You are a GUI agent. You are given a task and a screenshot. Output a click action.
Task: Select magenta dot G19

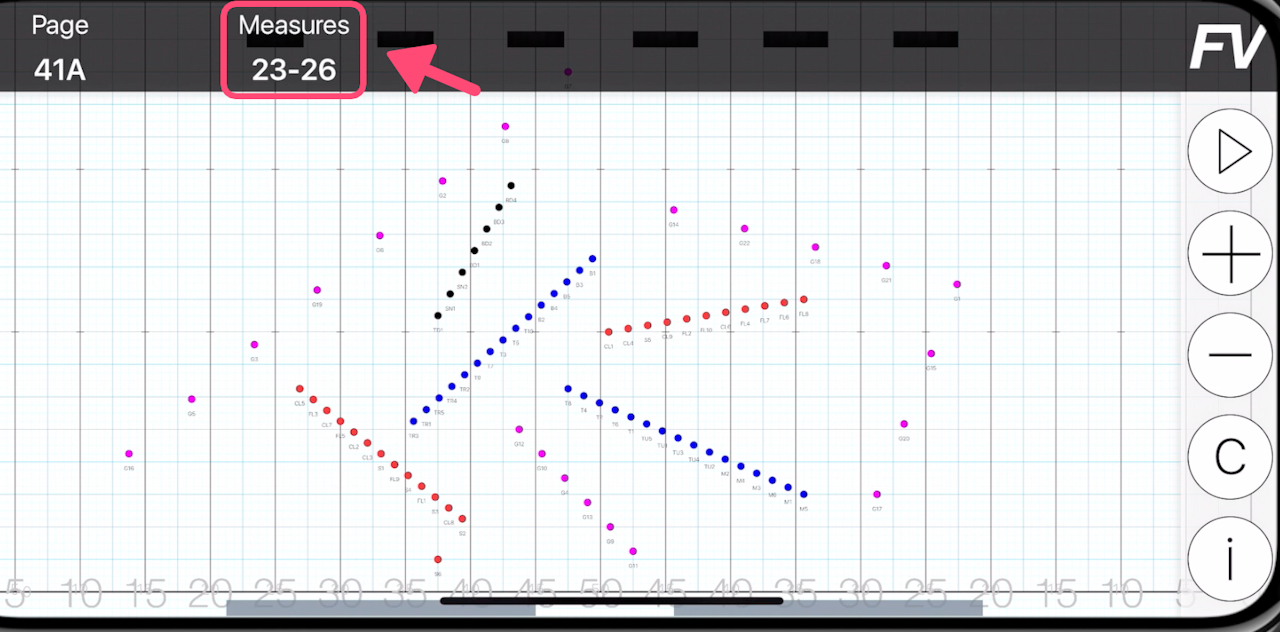pyautogui.click(x=317, y=290)
